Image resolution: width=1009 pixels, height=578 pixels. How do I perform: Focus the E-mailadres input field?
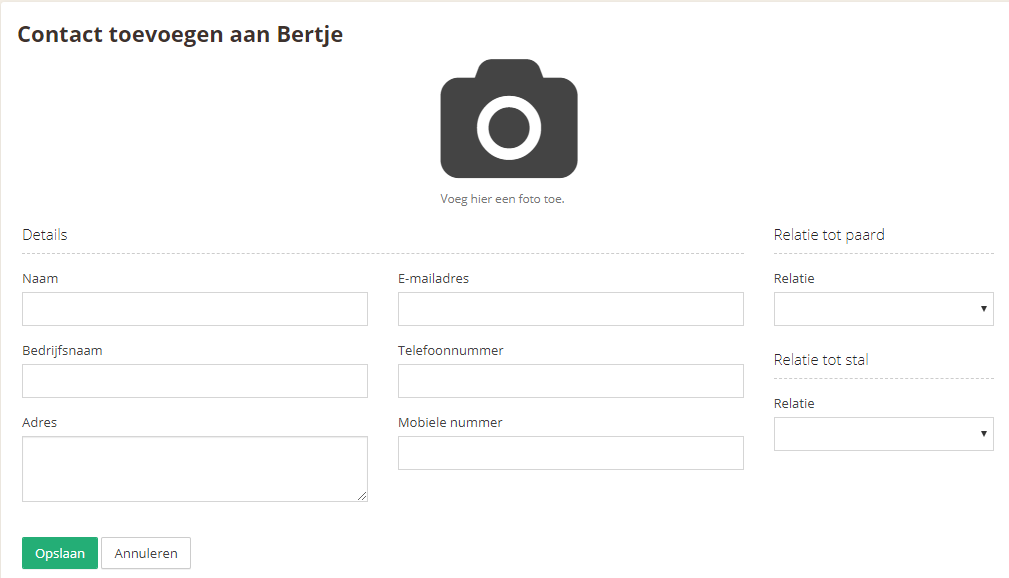pos(571,309)
